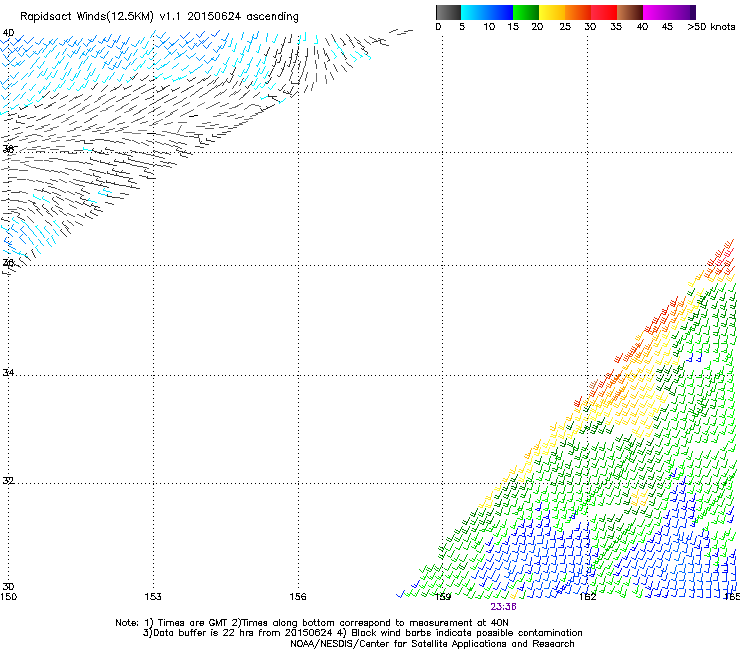
Task: Click the orange 25-30 knots color bar segment
Action: click(578, 12)
